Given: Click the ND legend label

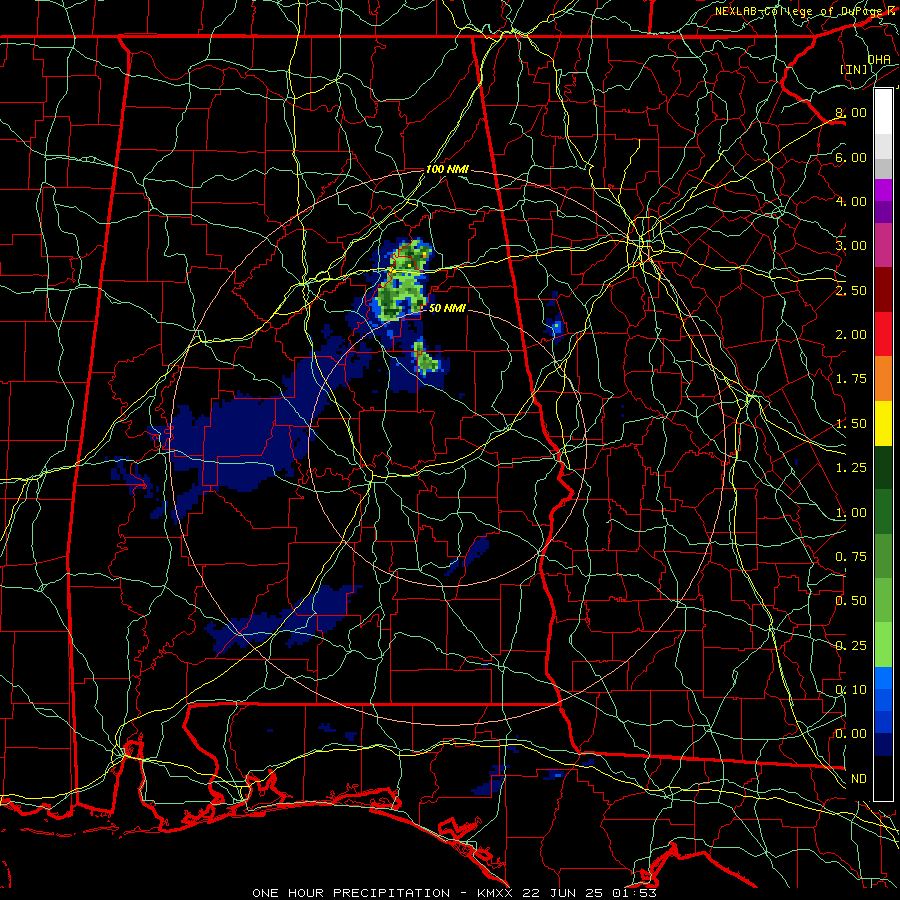Looking at the screenshot, I should pyautogui.click(x=859, y=779).
